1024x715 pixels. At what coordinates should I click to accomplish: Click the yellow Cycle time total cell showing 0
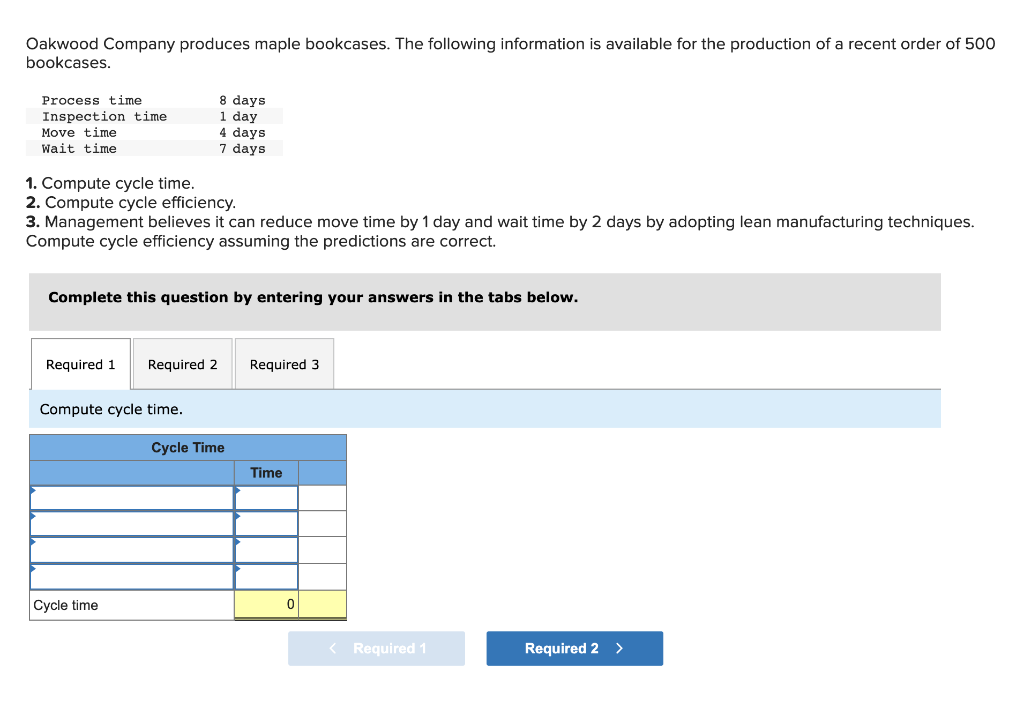[x=266, y=605]
